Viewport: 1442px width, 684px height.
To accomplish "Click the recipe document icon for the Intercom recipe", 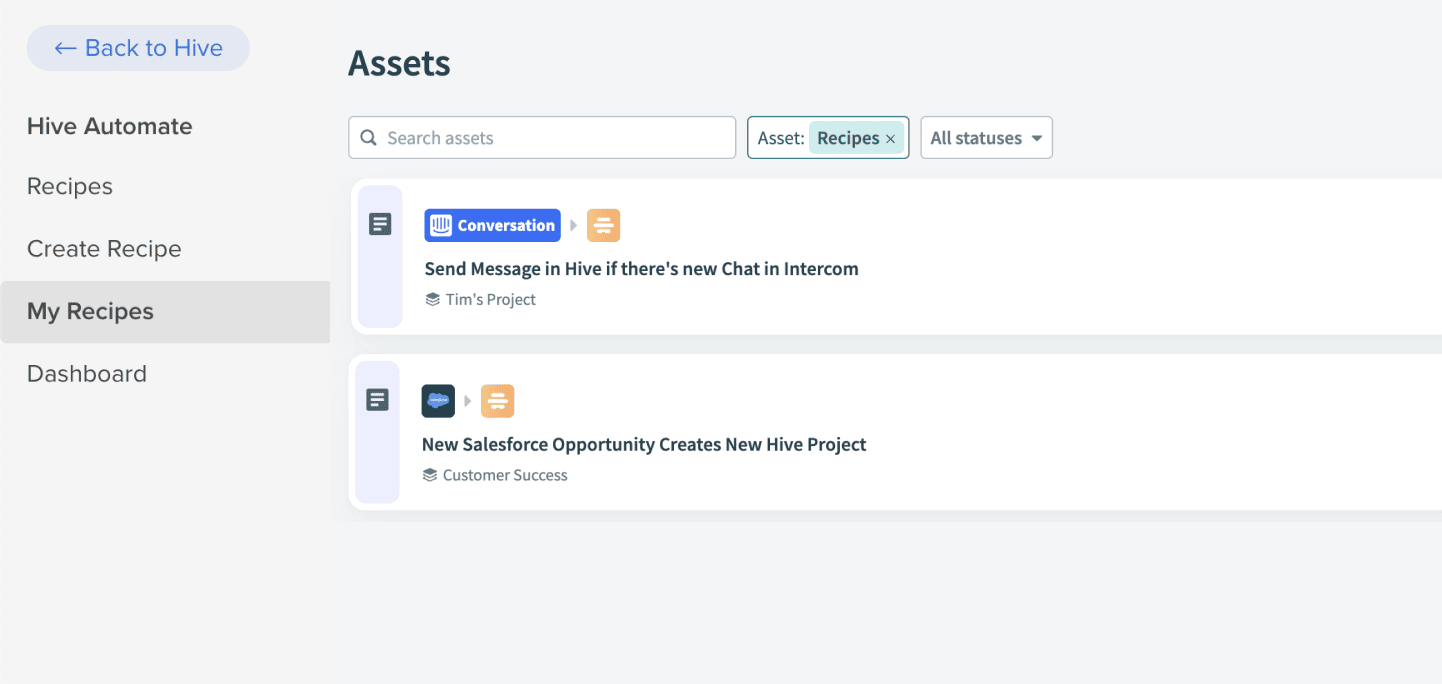I will click(x=380, y=224).
